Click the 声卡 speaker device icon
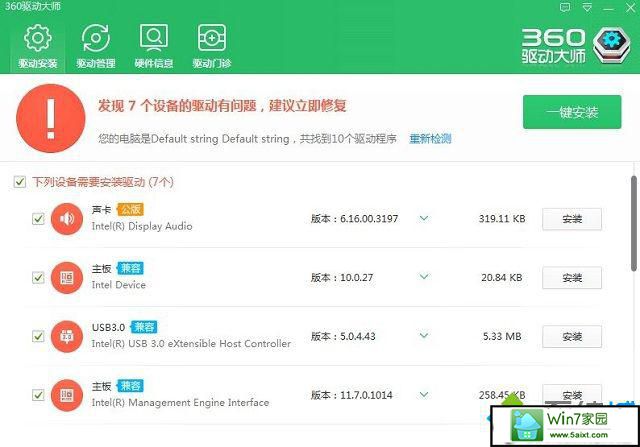 (67, 219)
